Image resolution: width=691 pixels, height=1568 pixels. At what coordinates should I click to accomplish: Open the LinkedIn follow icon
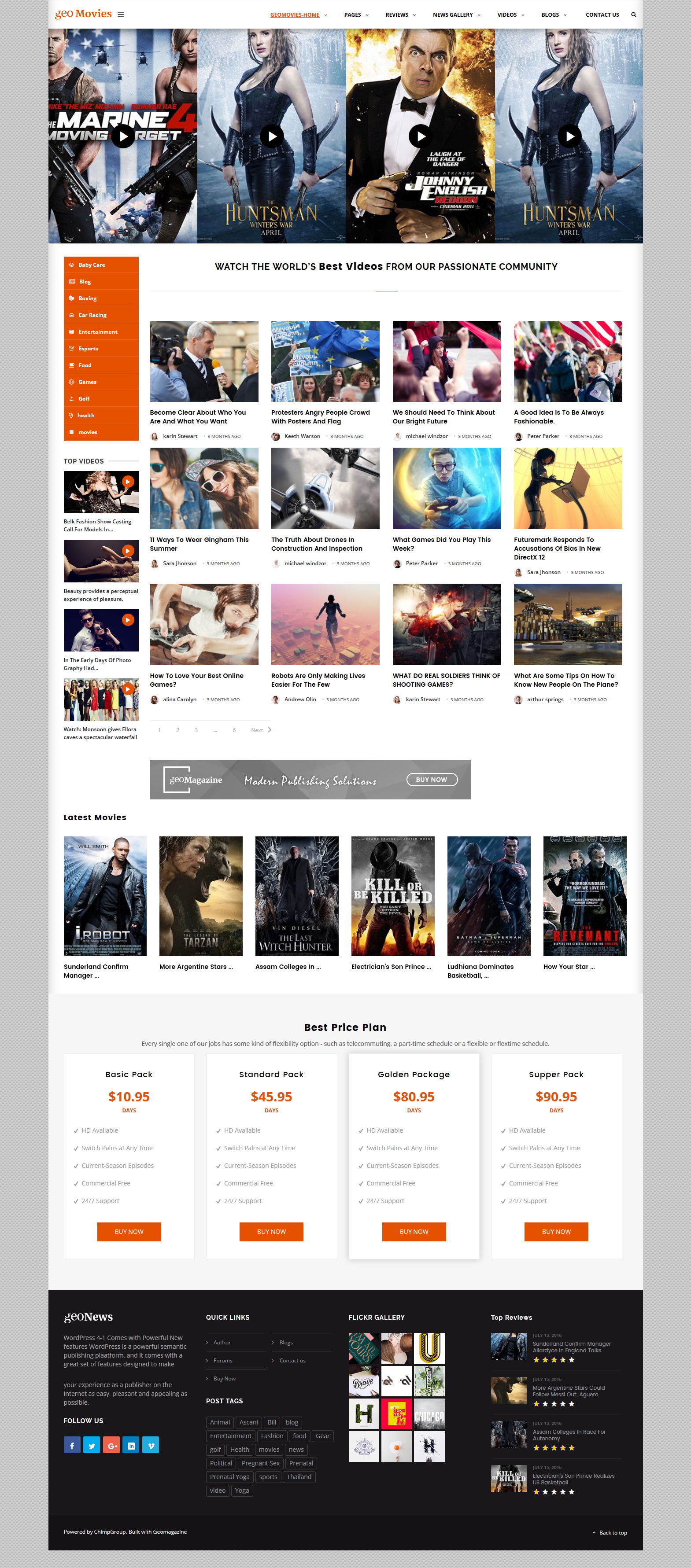point(131,1445)
